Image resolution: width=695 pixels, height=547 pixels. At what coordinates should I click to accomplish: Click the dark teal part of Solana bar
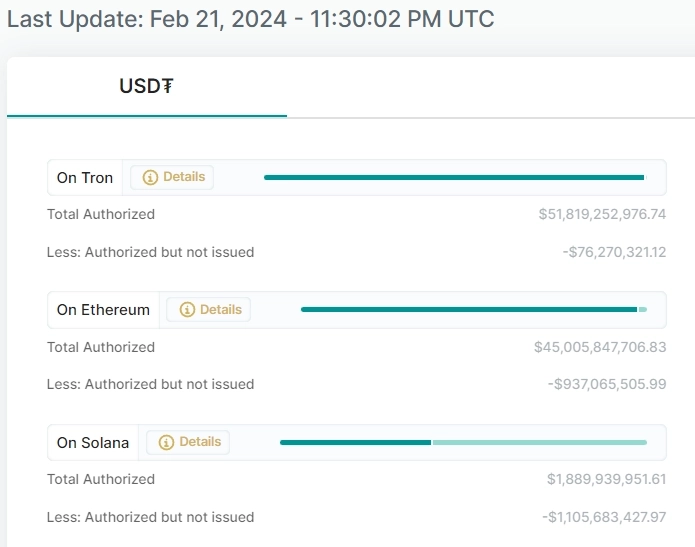(355, 442)
